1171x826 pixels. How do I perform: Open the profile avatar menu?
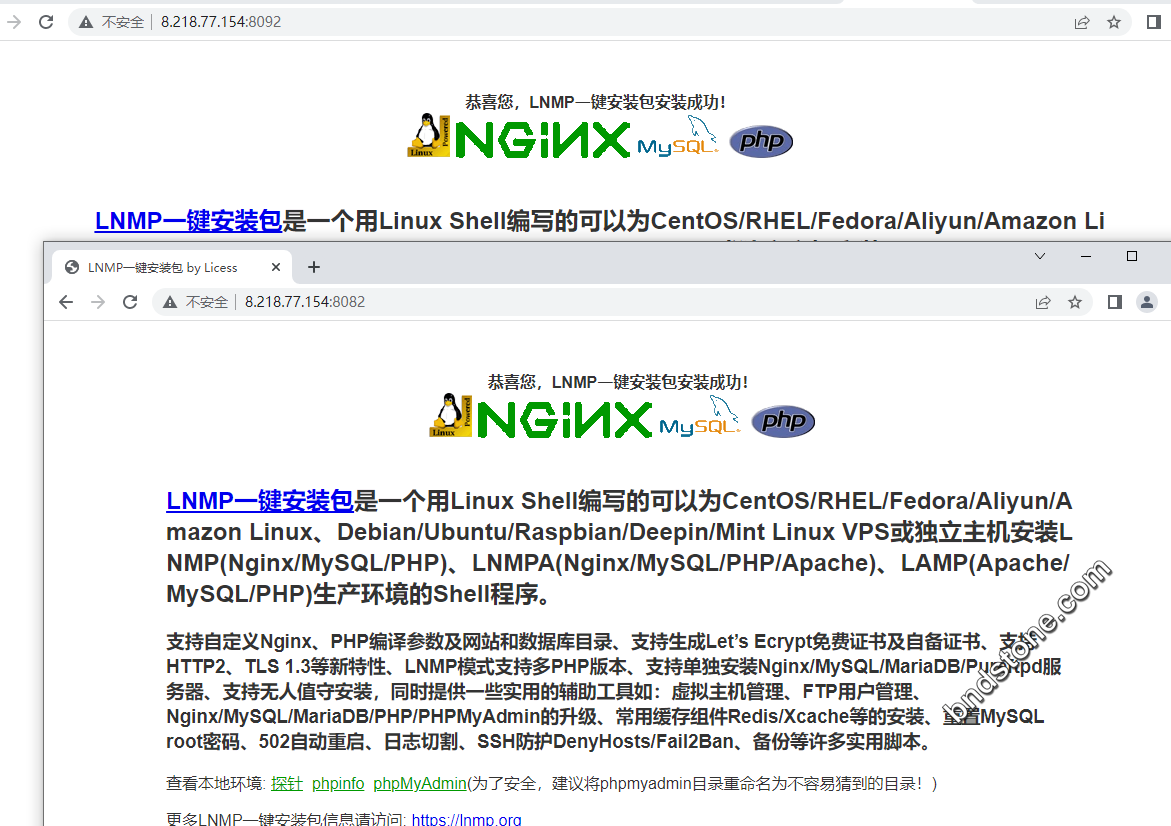click(x=1146, y=302)
